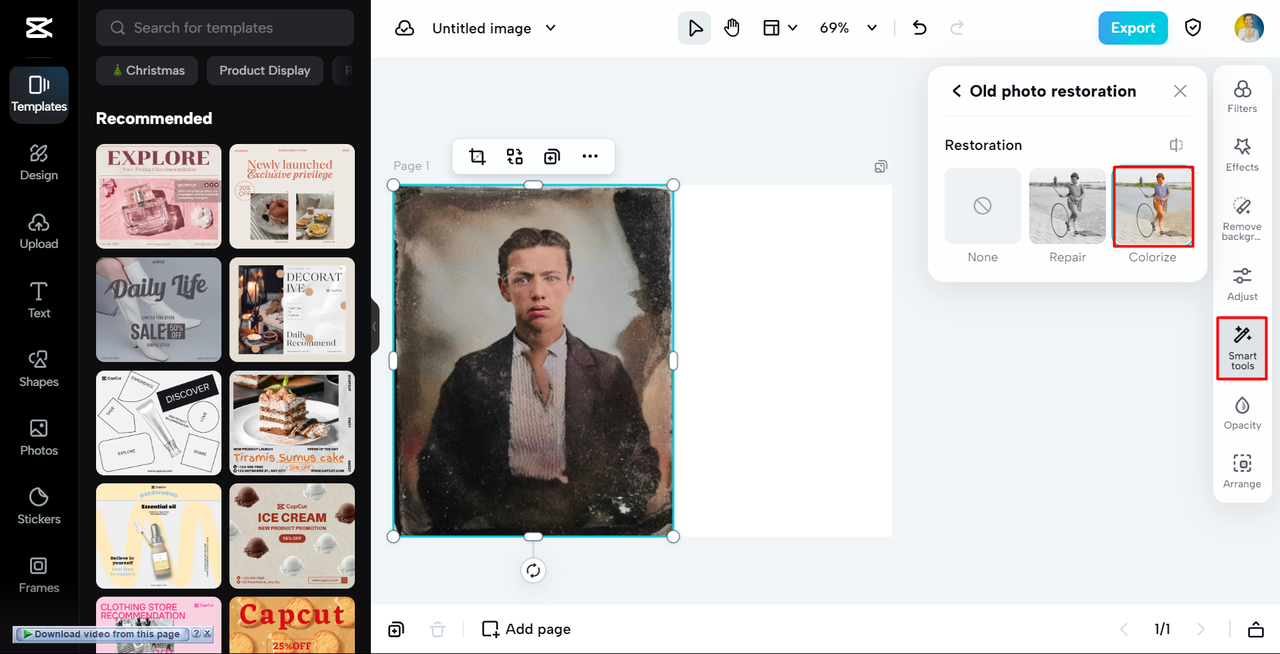Open the Remove background tool
This screenshot has width=1280, height=654.
tap(1242, 219)
